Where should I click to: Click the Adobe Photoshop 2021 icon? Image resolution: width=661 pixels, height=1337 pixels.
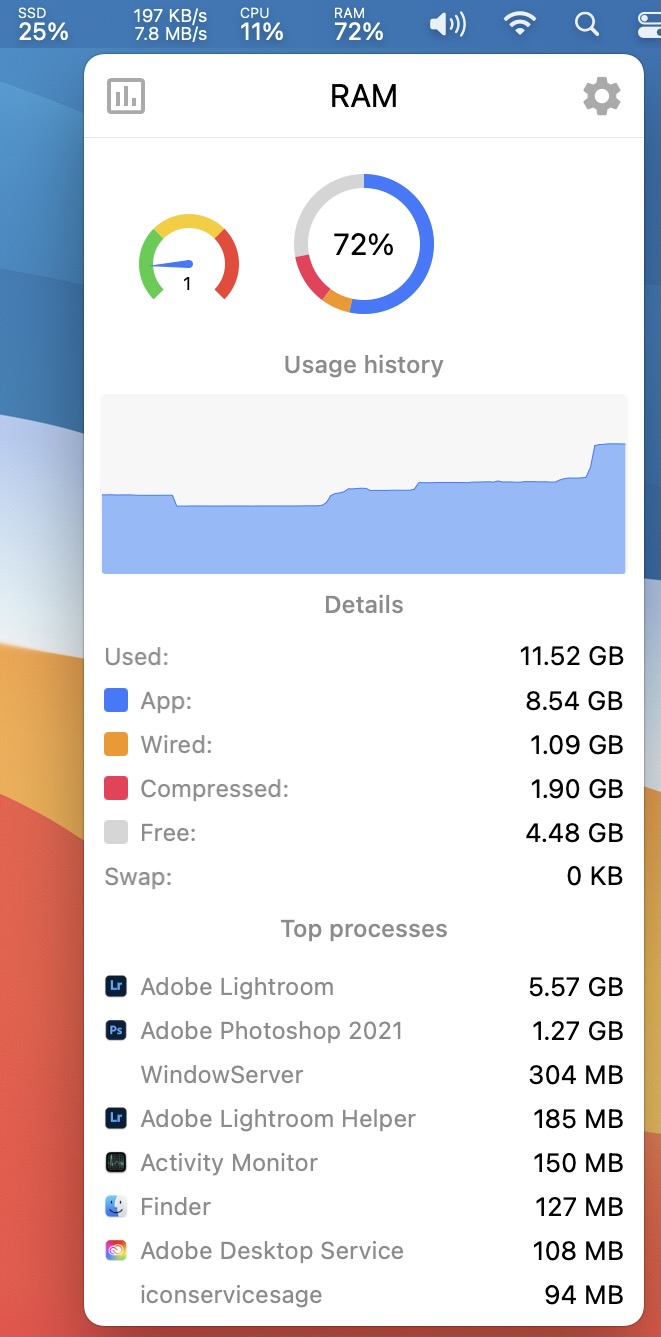116,1031
